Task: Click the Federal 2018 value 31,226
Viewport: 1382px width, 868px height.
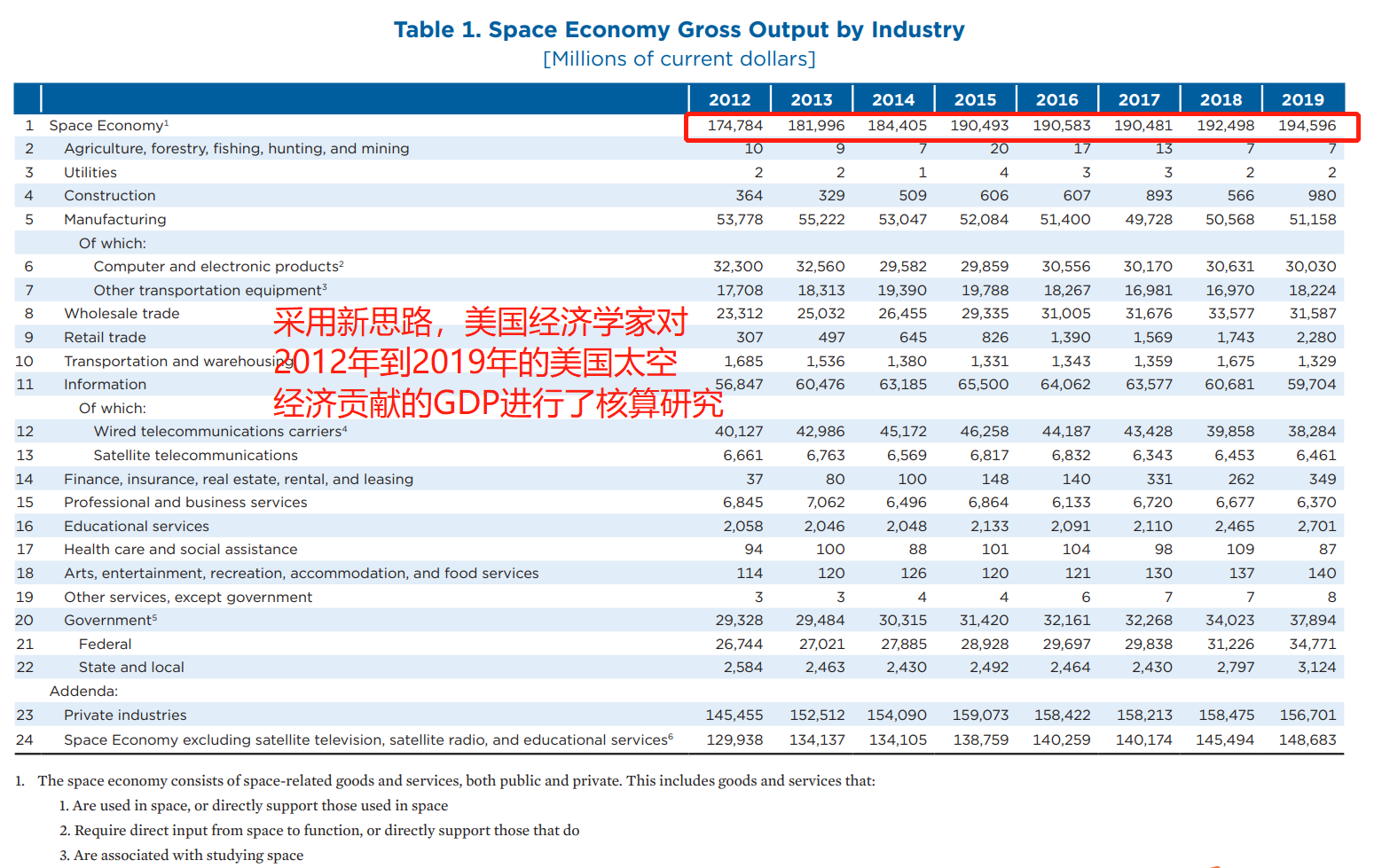Action: pos(1230,644)
